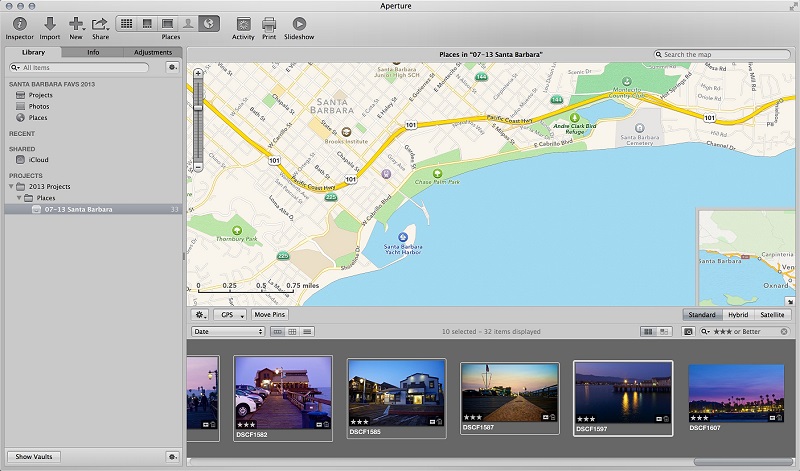
Task: Select Standard map style
Action: [702, 315]
